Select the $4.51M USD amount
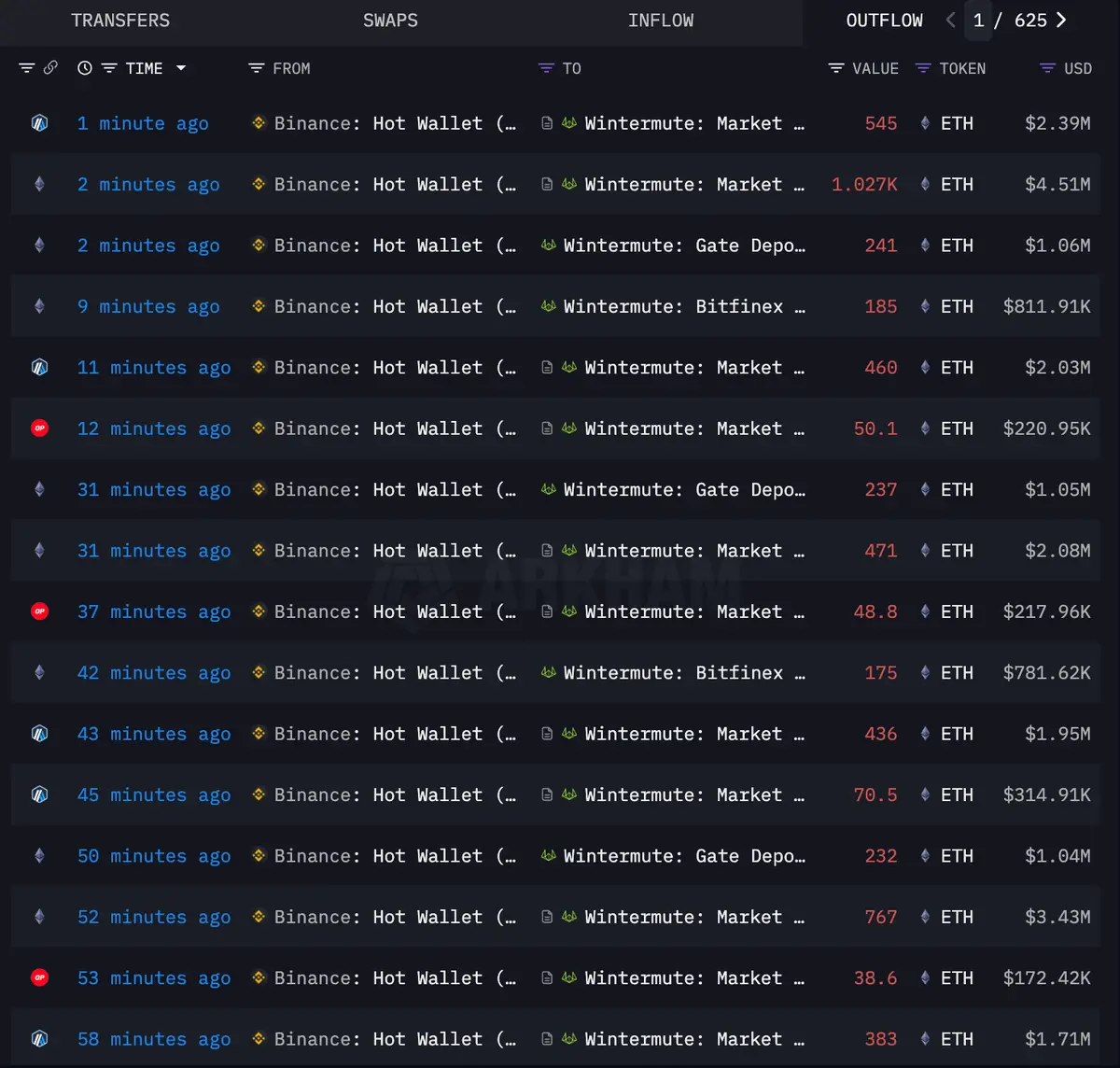This screenshot has height=1068, width=1120. pos(1057,184)
